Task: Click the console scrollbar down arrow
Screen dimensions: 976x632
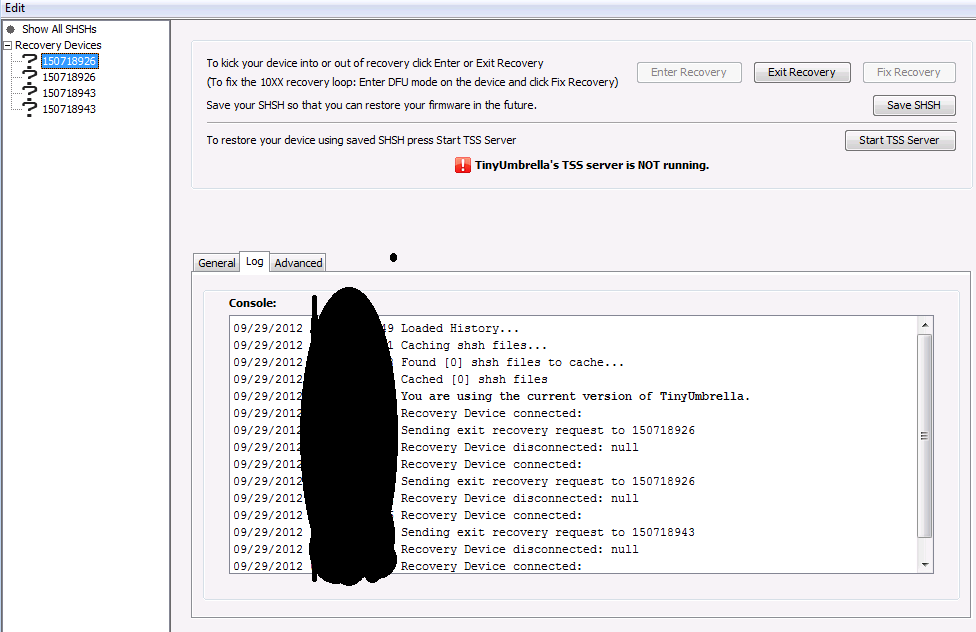Action: (925, 565)
